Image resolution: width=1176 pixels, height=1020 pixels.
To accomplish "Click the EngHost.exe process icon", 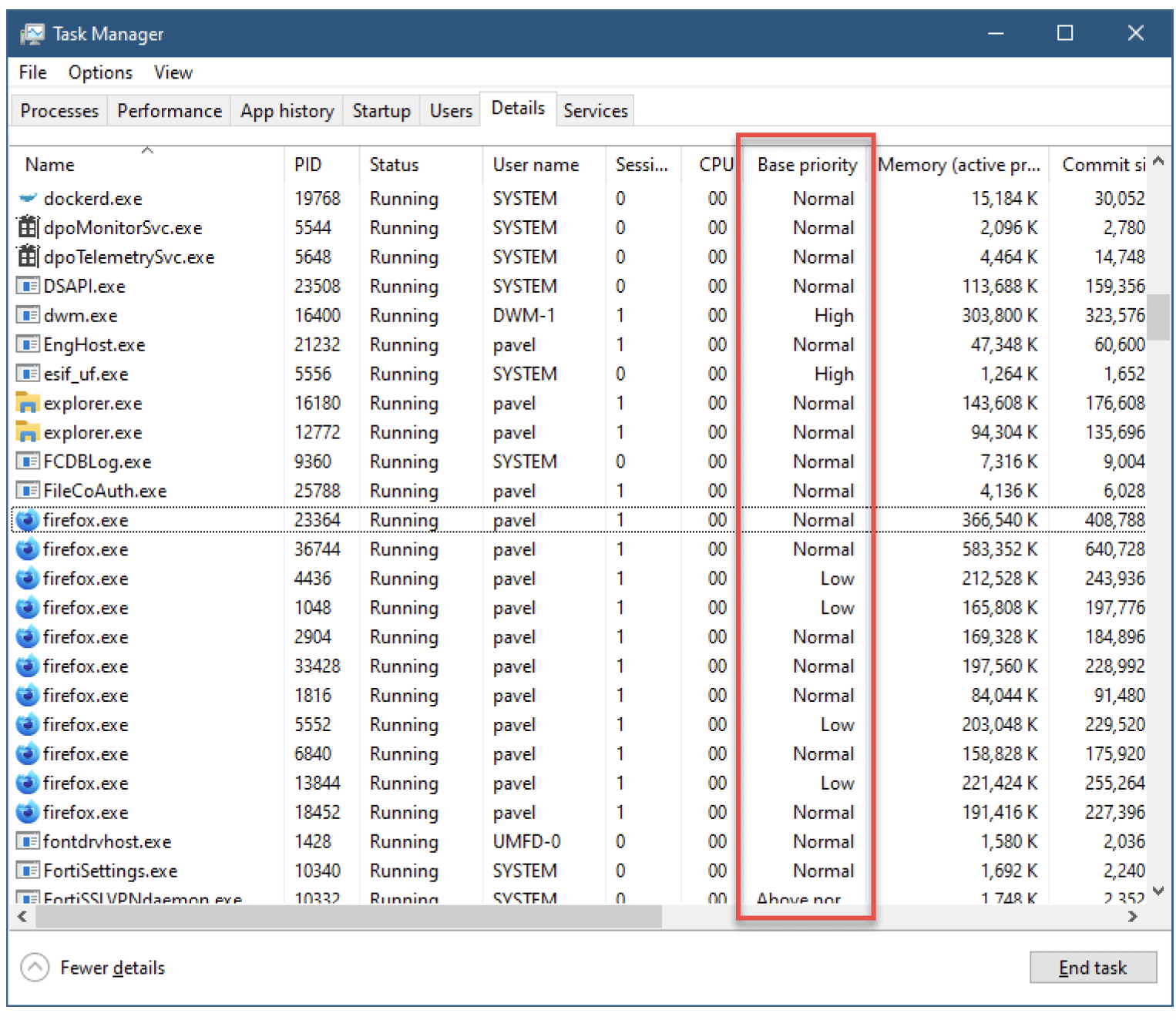I will [x=28, y=344].
